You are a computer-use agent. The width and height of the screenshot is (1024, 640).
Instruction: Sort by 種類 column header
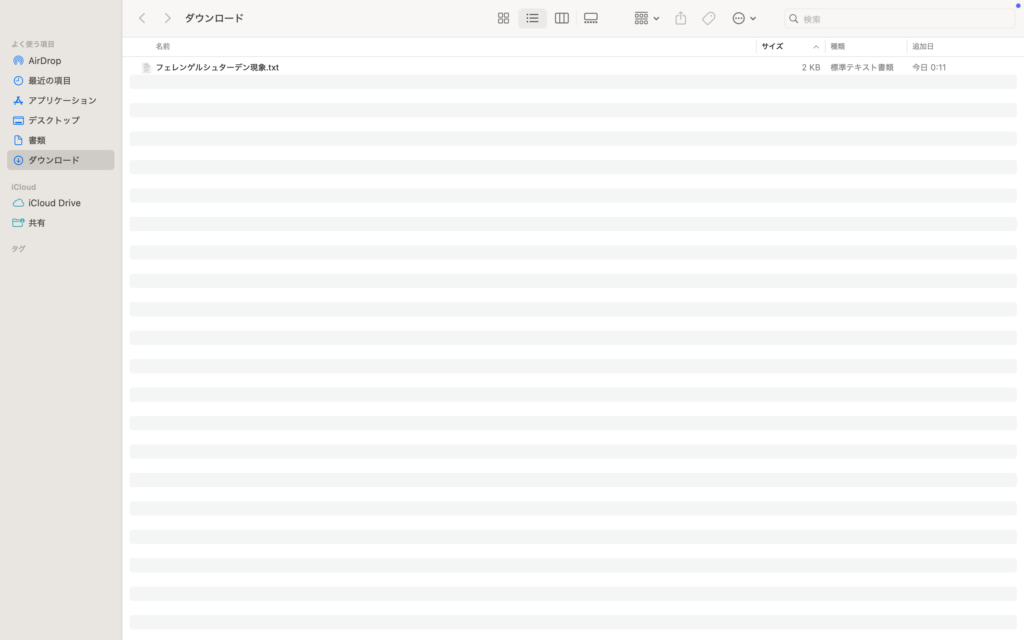click(x=837, y=46)
